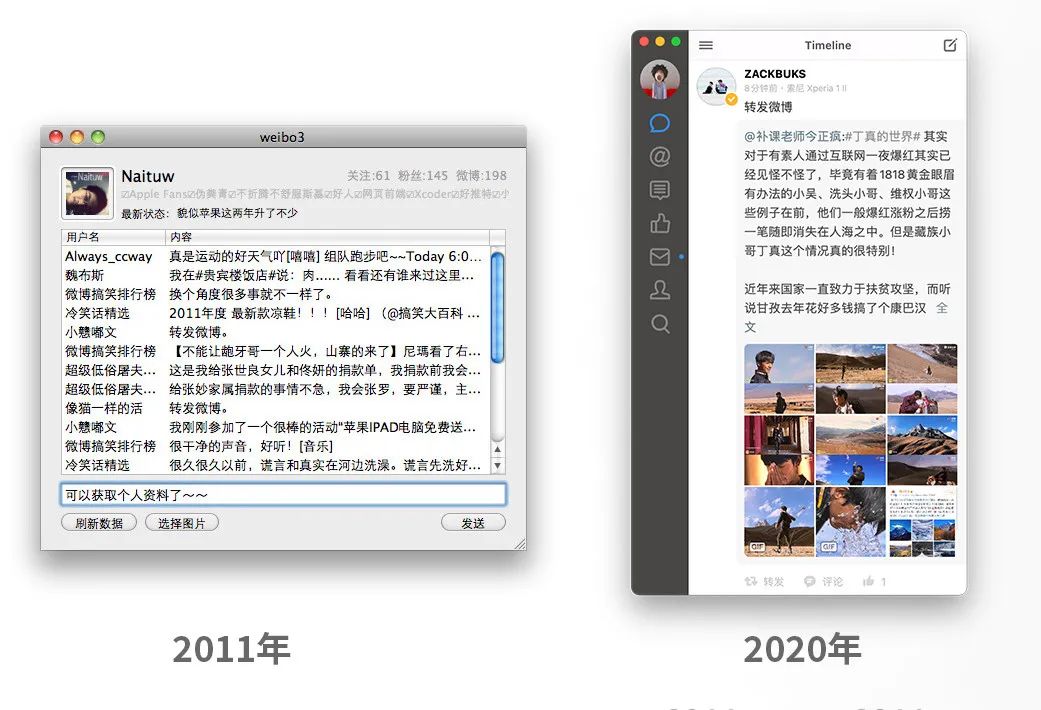Open the messages envelope sidebar icon
This screenshot has height=710, width=1041.
659,256
